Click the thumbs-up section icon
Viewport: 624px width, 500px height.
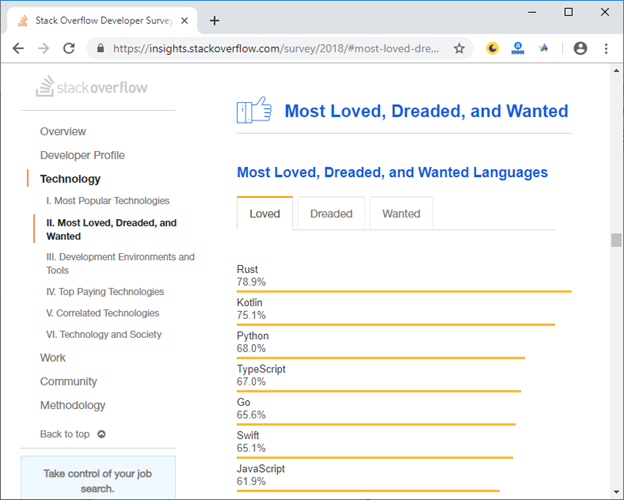pos(254,110)
